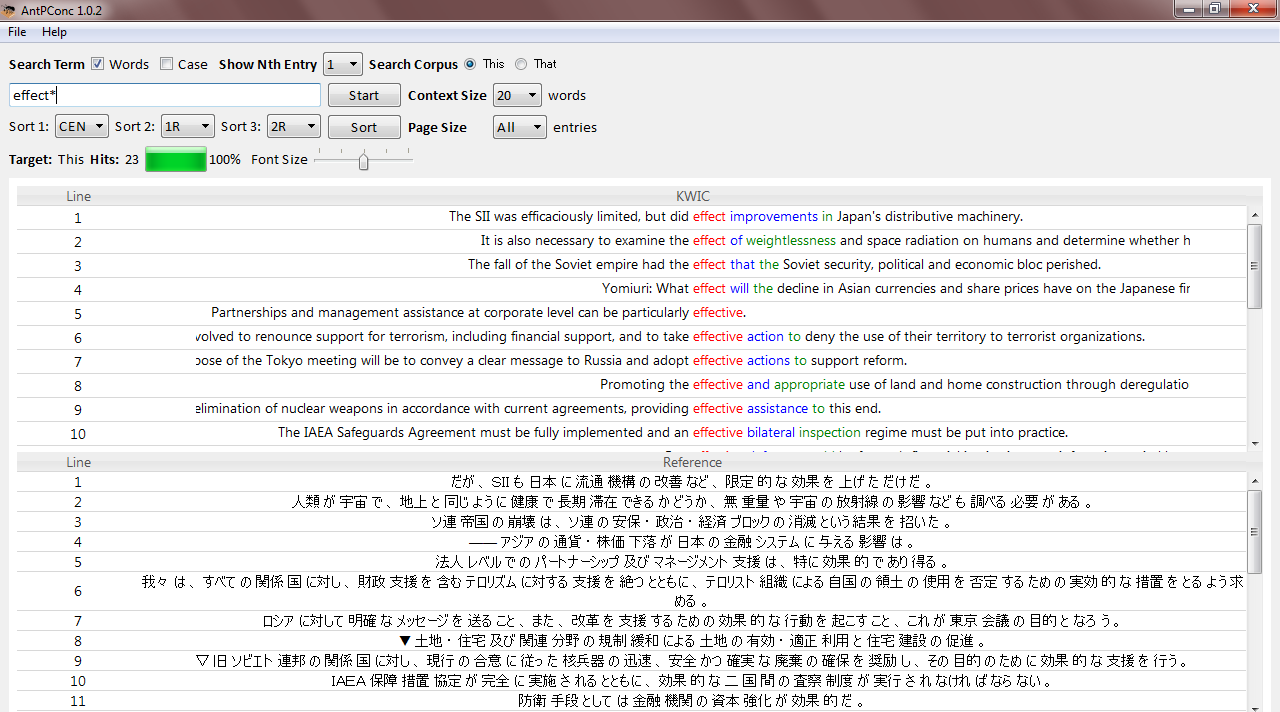Open the Help menu
1280x712 pixels.
(54, 32)
